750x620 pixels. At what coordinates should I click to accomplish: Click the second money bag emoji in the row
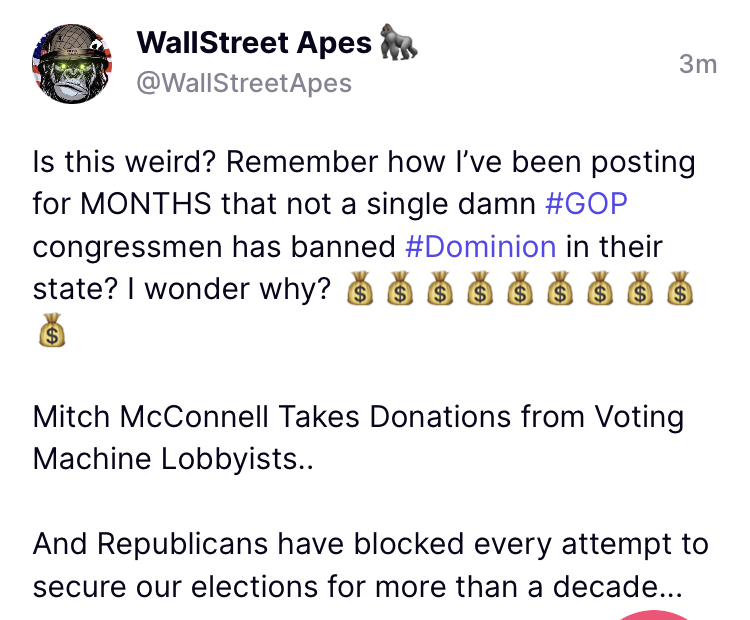click(401, 291)
